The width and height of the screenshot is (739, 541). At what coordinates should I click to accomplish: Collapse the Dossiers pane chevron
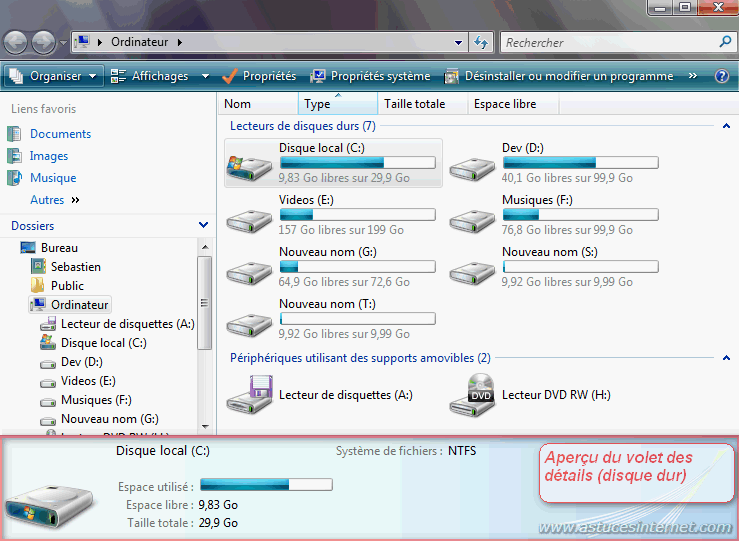(204, 225)
